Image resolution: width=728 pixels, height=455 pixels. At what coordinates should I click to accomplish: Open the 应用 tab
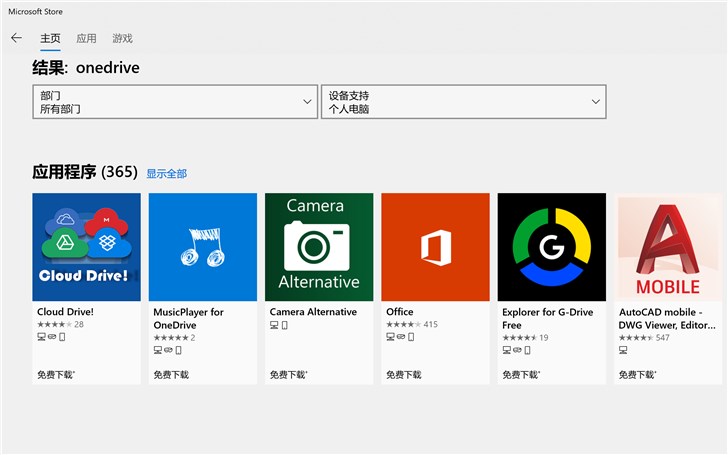coord(86,38)
